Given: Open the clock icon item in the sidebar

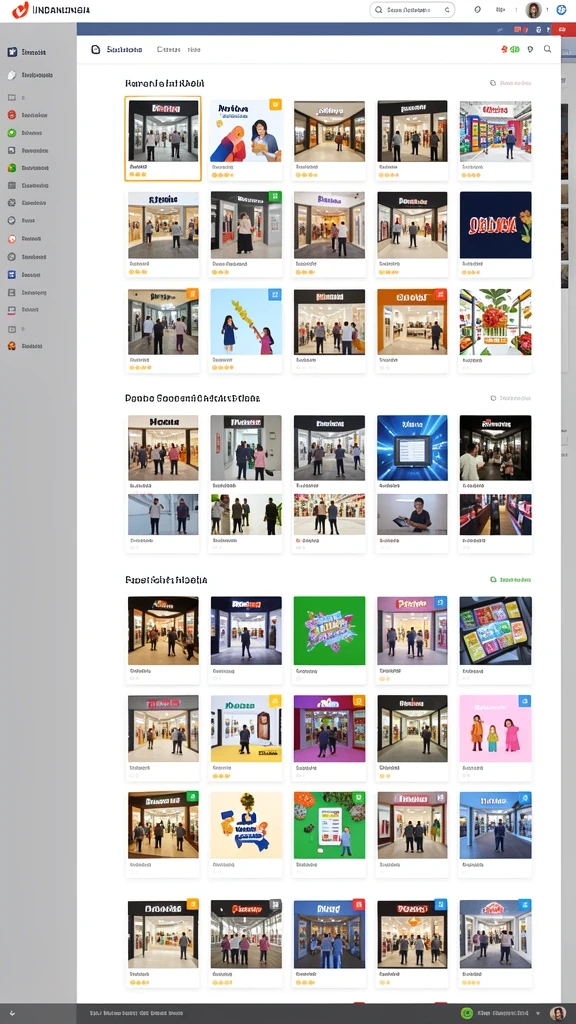Looking at the screenshot, I should point(12,221).
